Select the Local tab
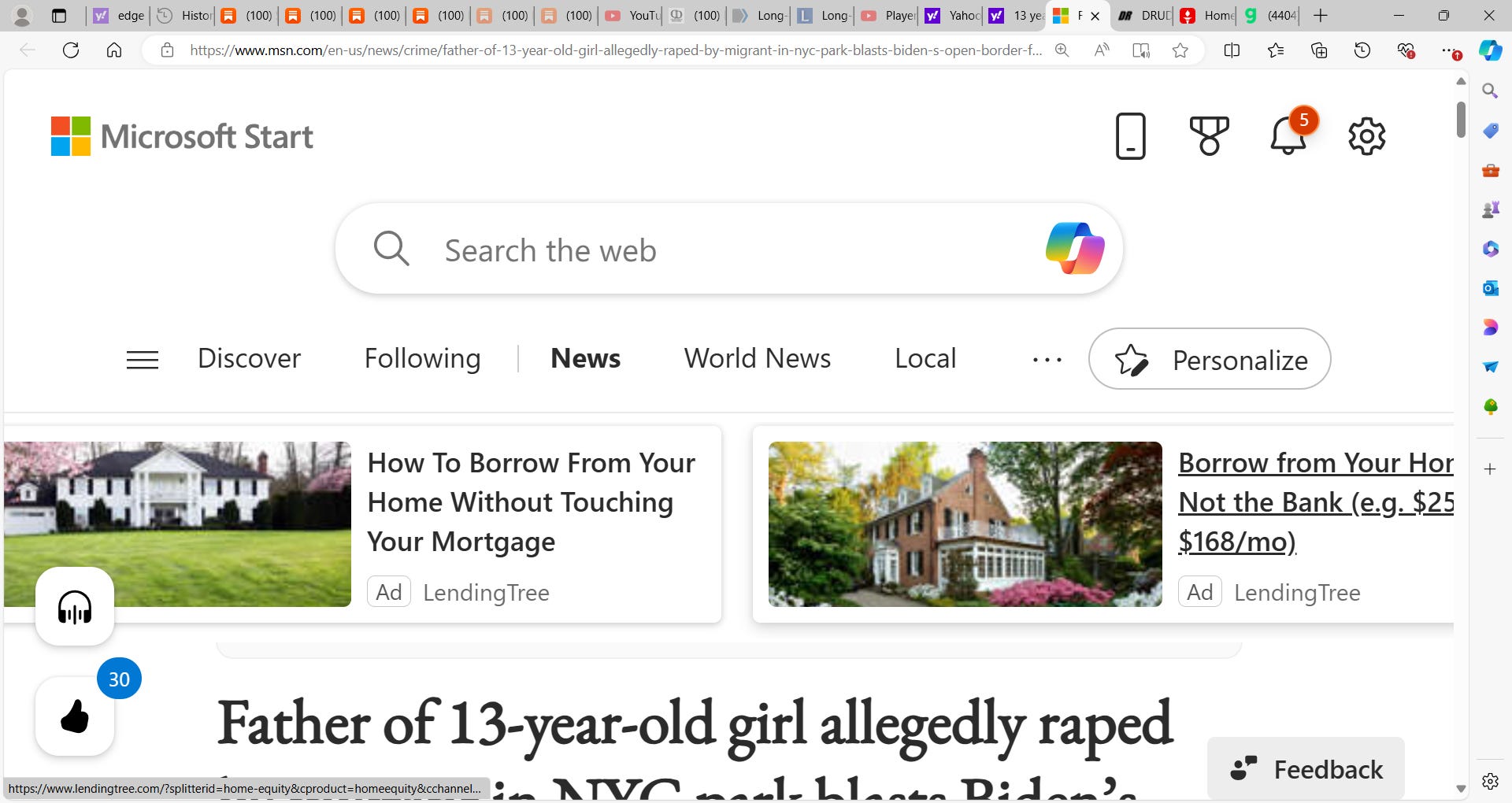This screenshot has width=1512, height=803. (925, 358)
